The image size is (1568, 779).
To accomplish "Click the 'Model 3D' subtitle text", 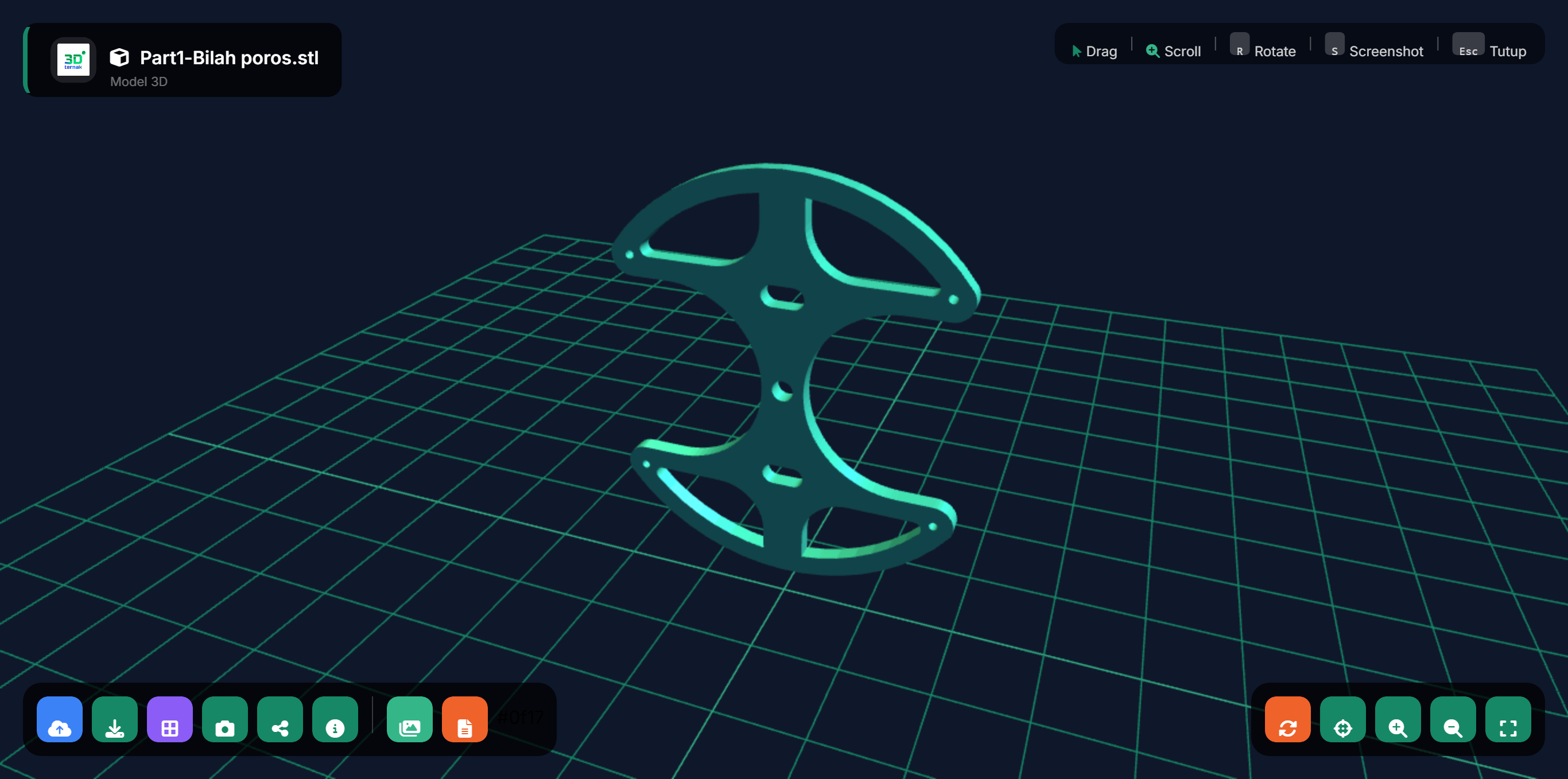I will tap(139, 81).
